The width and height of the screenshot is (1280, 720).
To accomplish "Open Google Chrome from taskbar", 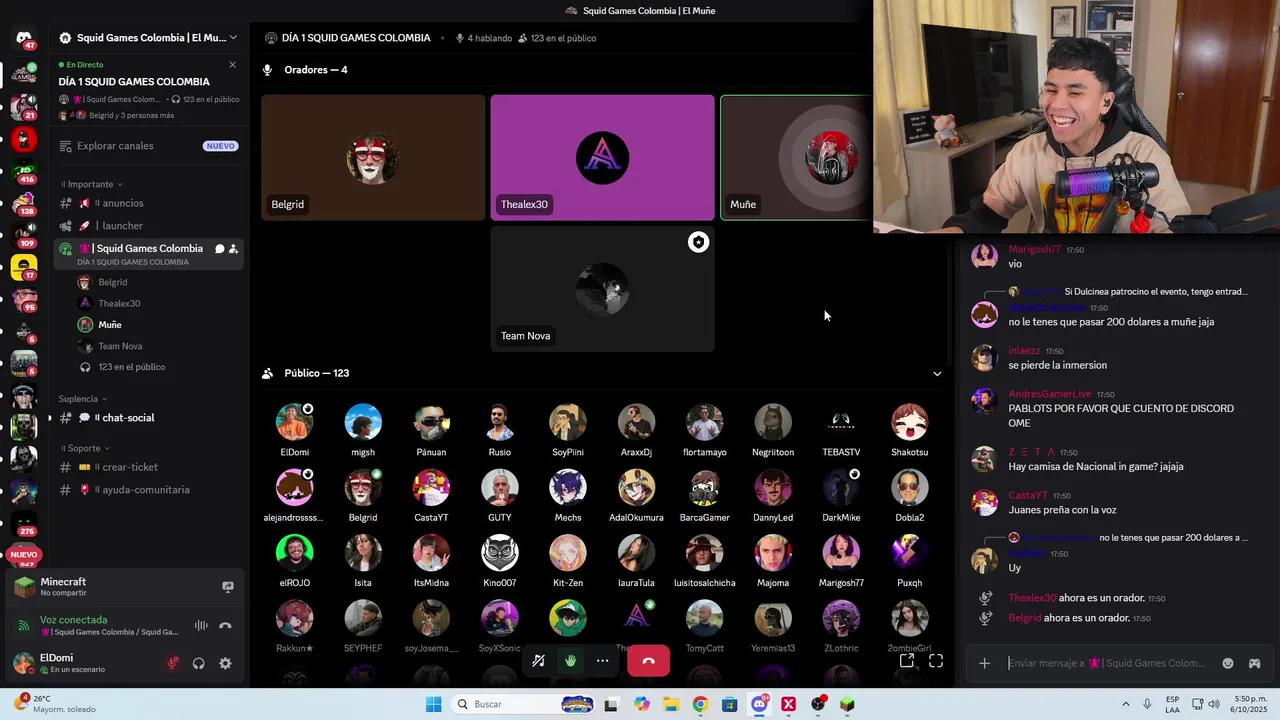I will (x=700, y=704).
